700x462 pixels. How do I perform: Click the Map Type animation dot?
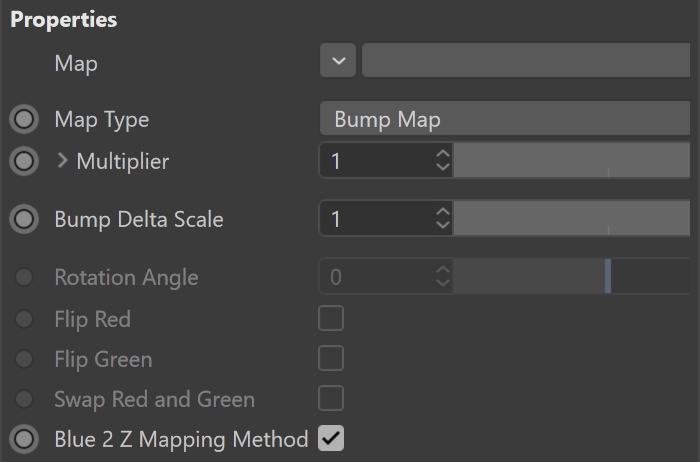[x=24, y=120]
